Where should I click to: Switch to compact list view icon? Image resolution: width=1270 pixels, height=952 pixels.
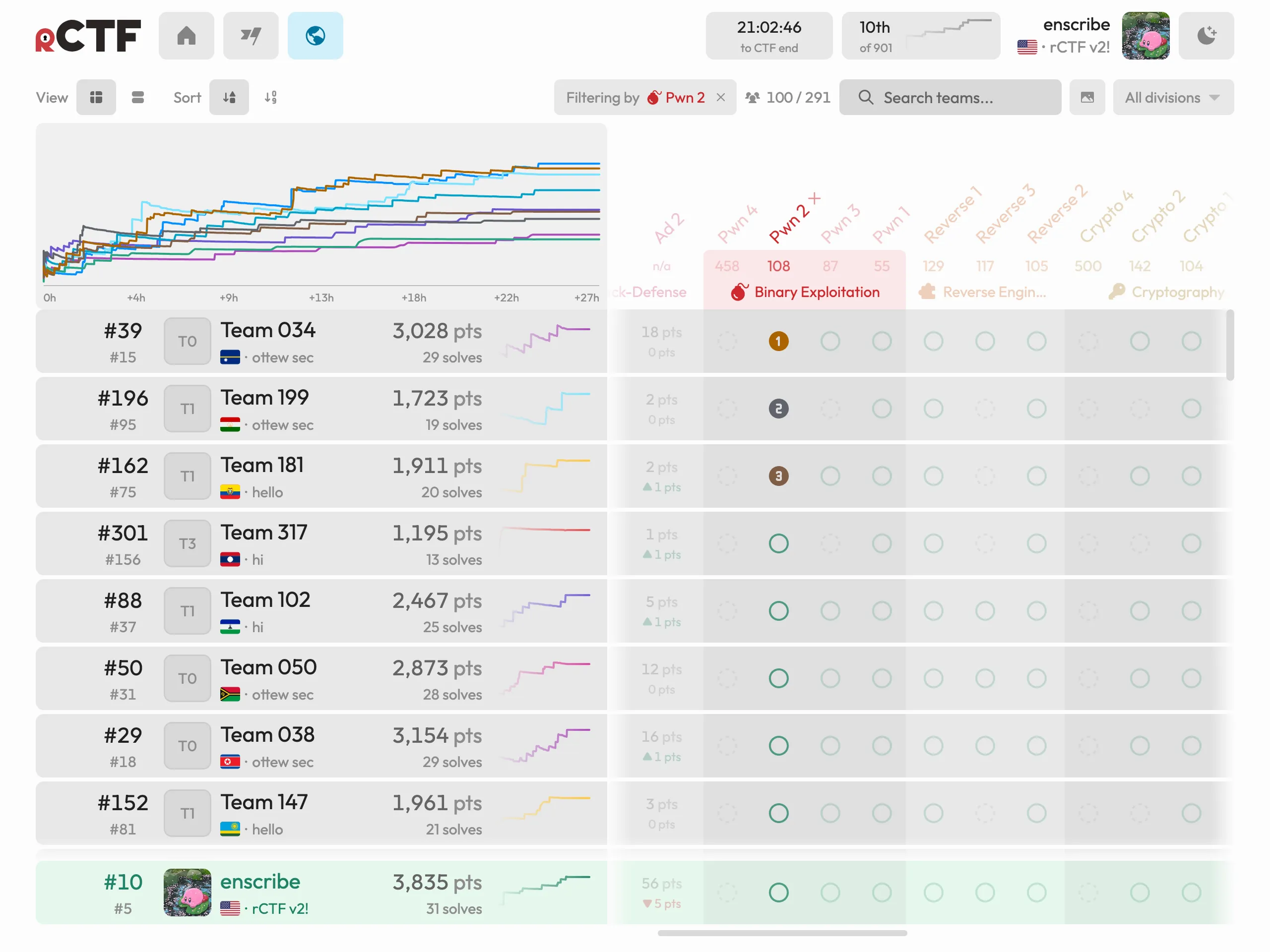click(x=138, y=98)
